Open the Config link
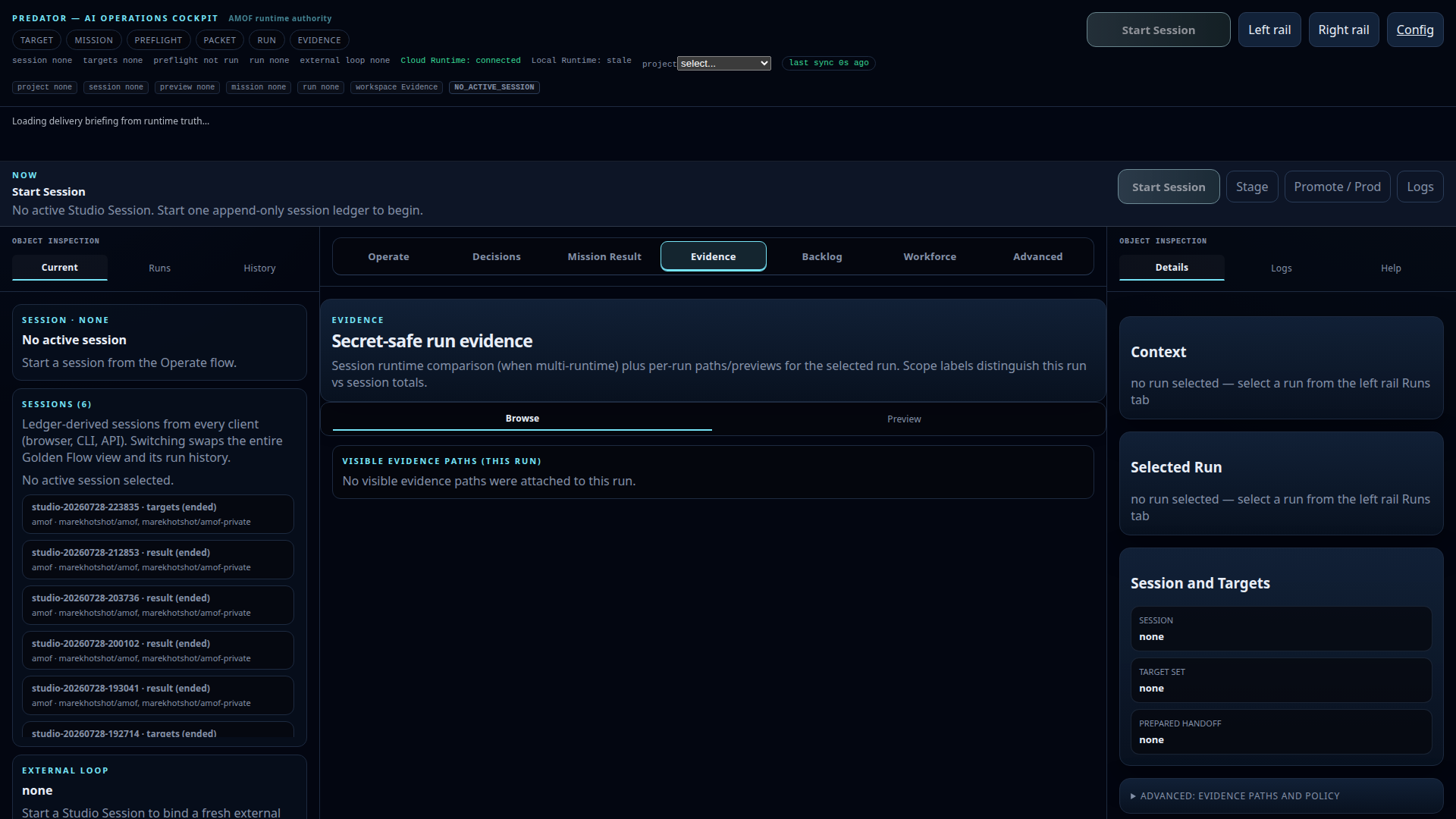This screenshot has width=1456, height=819. [x=1414, y=30]
